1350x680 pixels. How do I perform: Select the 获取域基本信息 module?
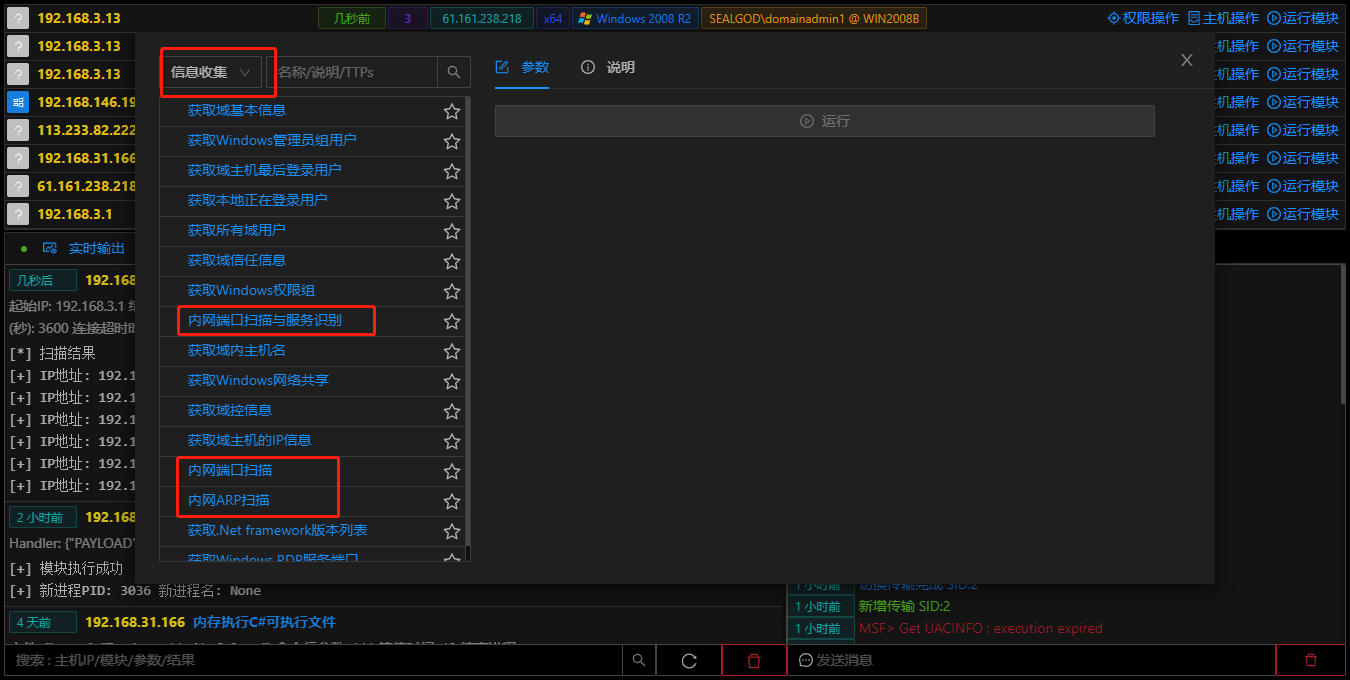point(237,110)
